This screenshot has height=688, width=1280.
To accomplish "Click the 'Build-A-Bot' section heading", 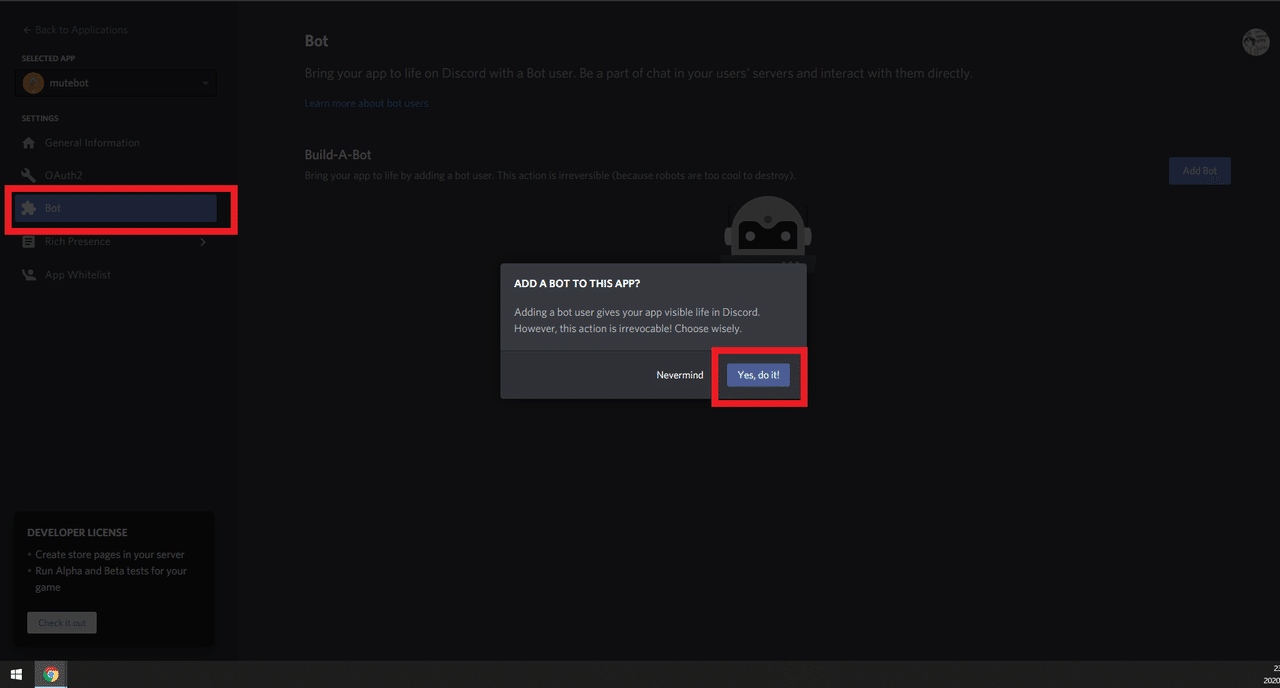I will [338, 155].
